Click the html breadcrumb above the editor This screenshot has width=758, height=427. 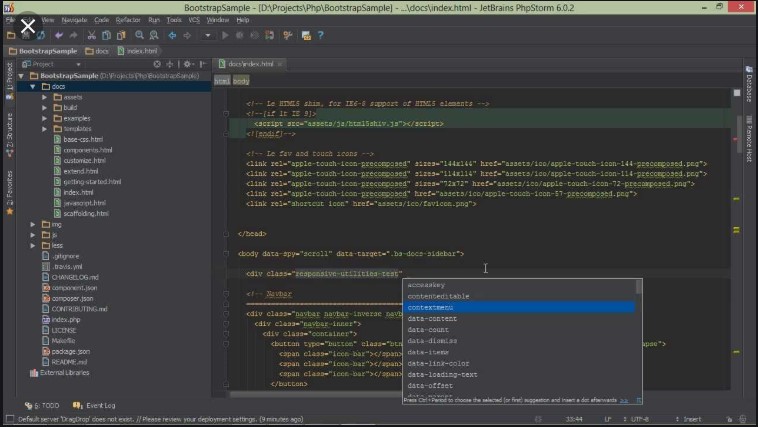(x=222, y=81)
